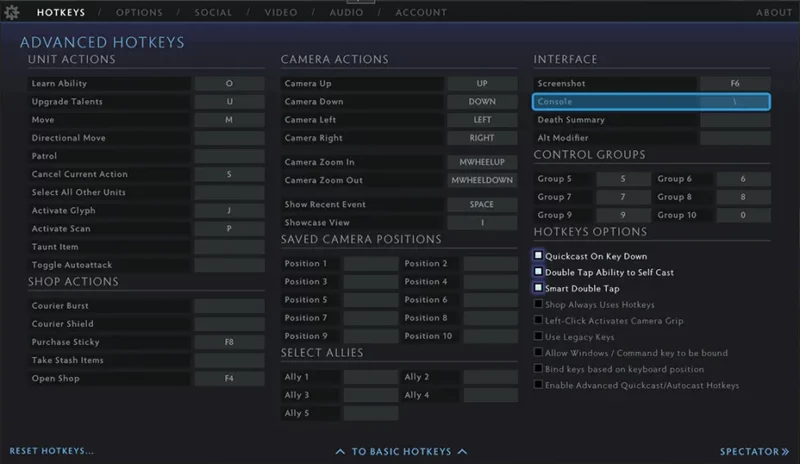Set hotkey for camera Position 2
The image size is (800, 464).
tap(490, 263)
